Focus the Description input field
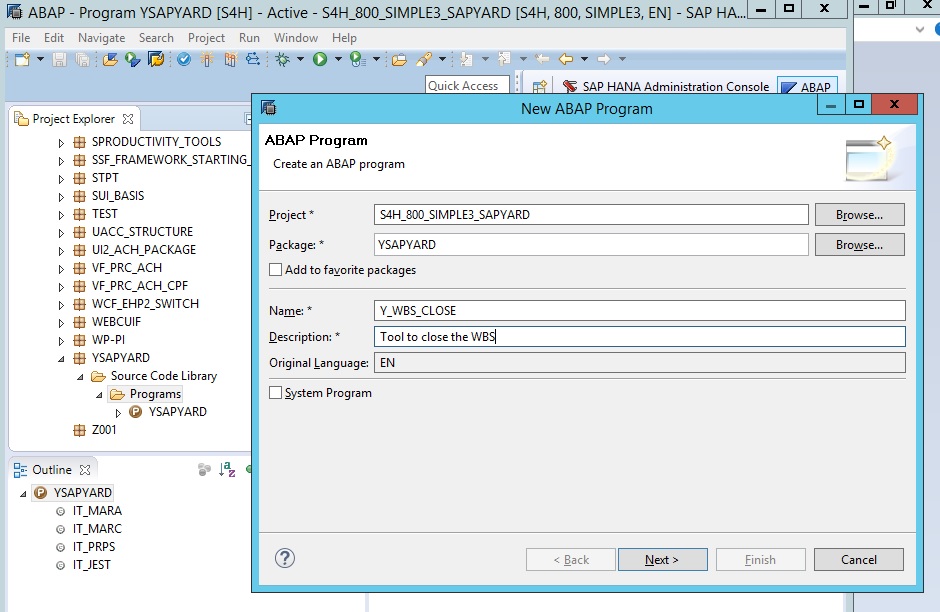This screenshot has width=940, height=612. point(640,337)
